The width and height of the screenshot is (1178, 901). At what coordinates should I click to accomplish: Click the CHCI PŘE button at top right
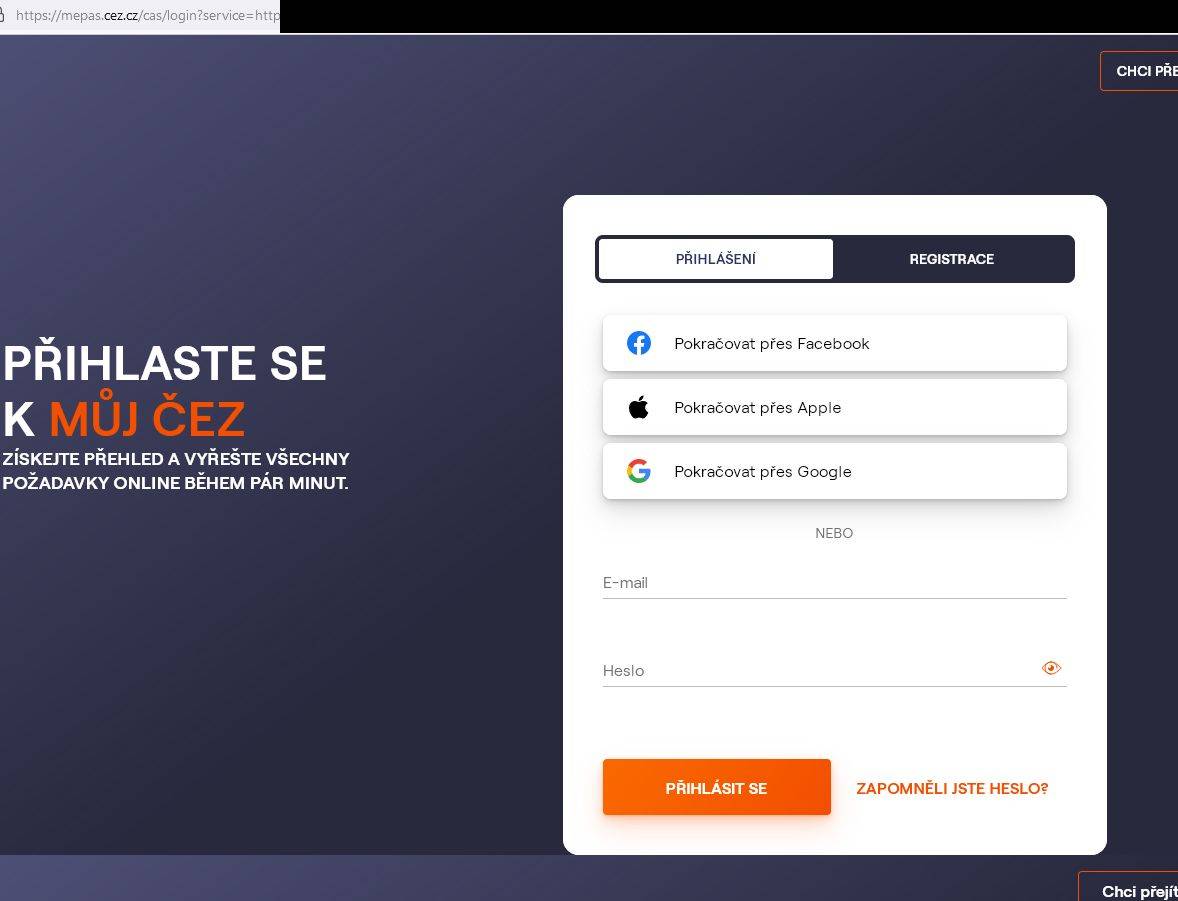(x=1140, y=71)
